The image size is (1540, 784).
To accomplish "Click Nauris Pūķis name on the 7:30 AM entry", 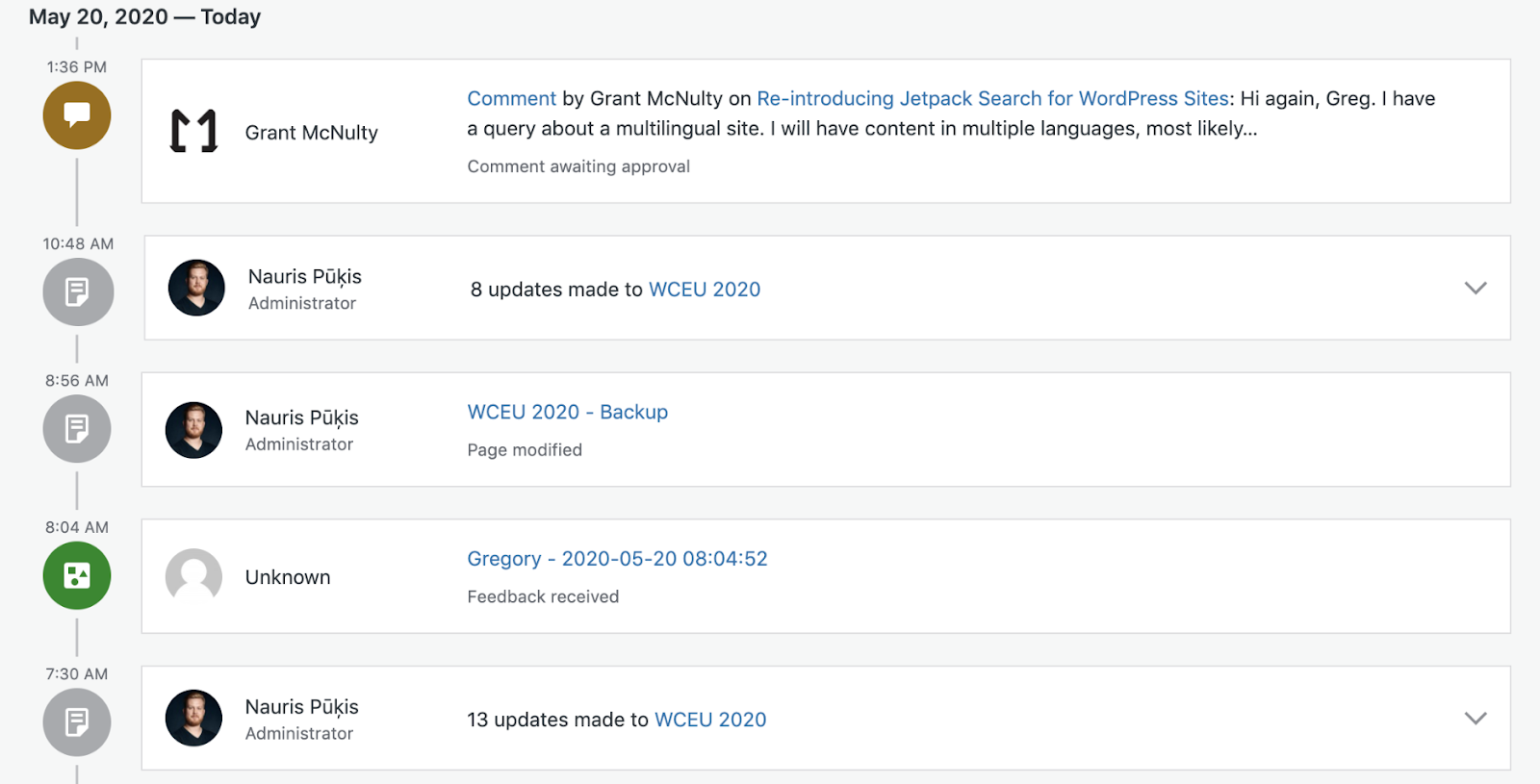I will [301, 706].
